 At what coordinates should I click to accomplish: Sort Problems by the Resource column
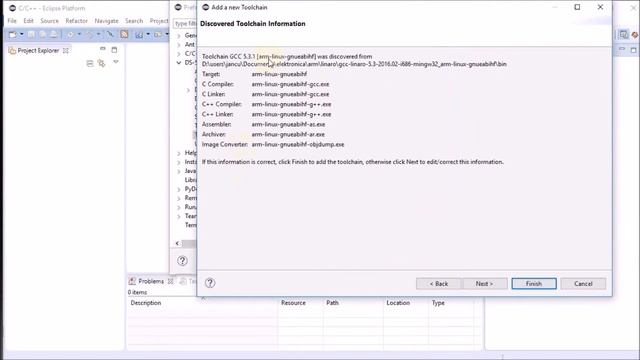click(x=300, y=303)
